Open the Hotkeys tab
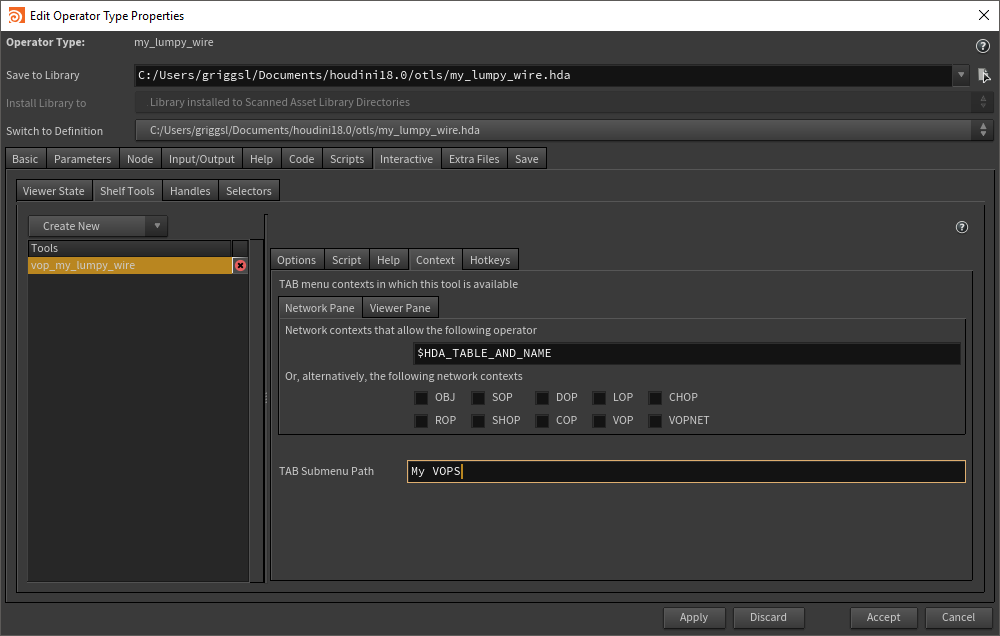 point(490,260)
